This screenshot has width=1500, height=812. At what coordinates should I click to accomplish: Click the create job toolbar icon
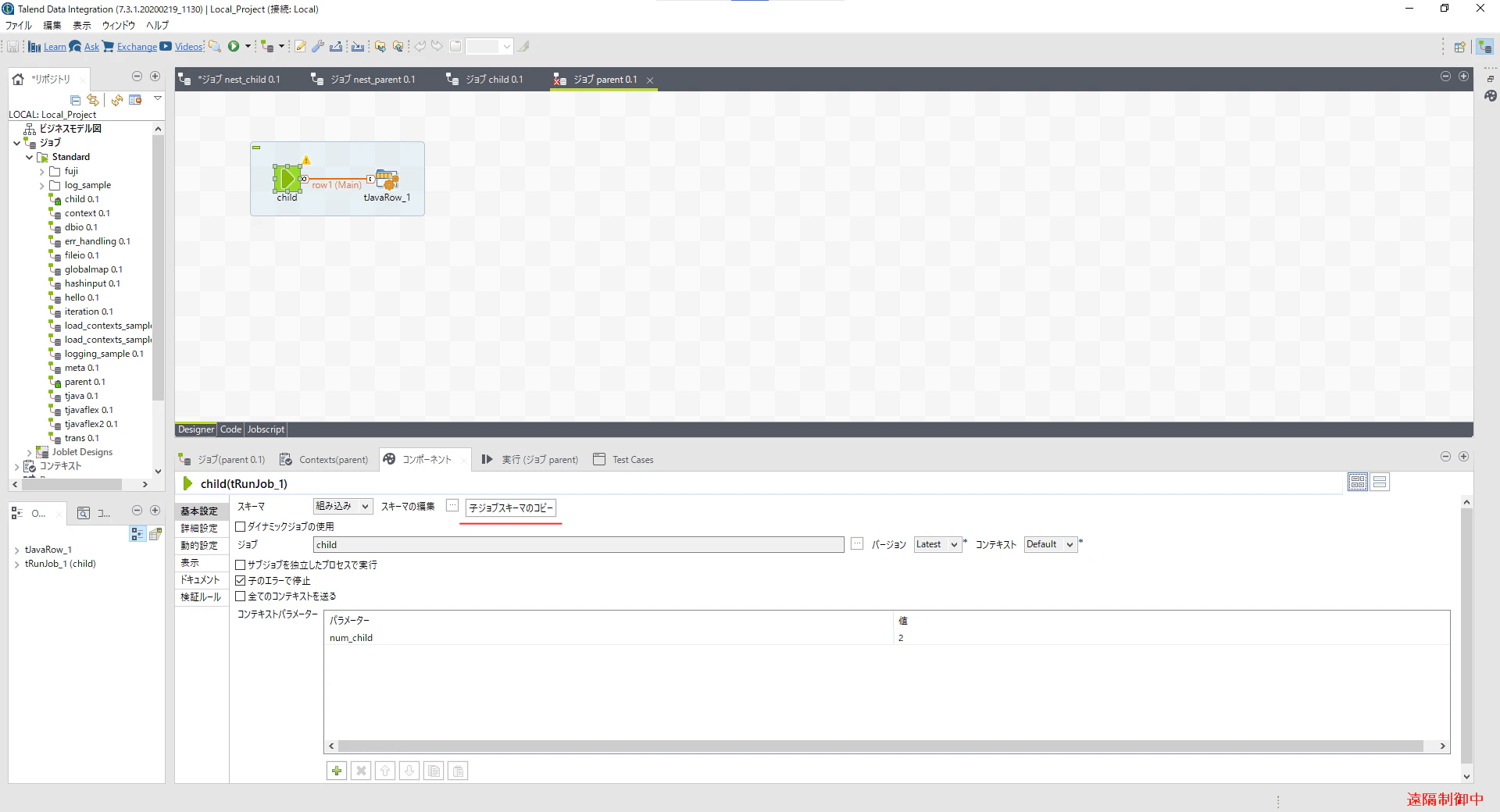(x=268, y=46)
